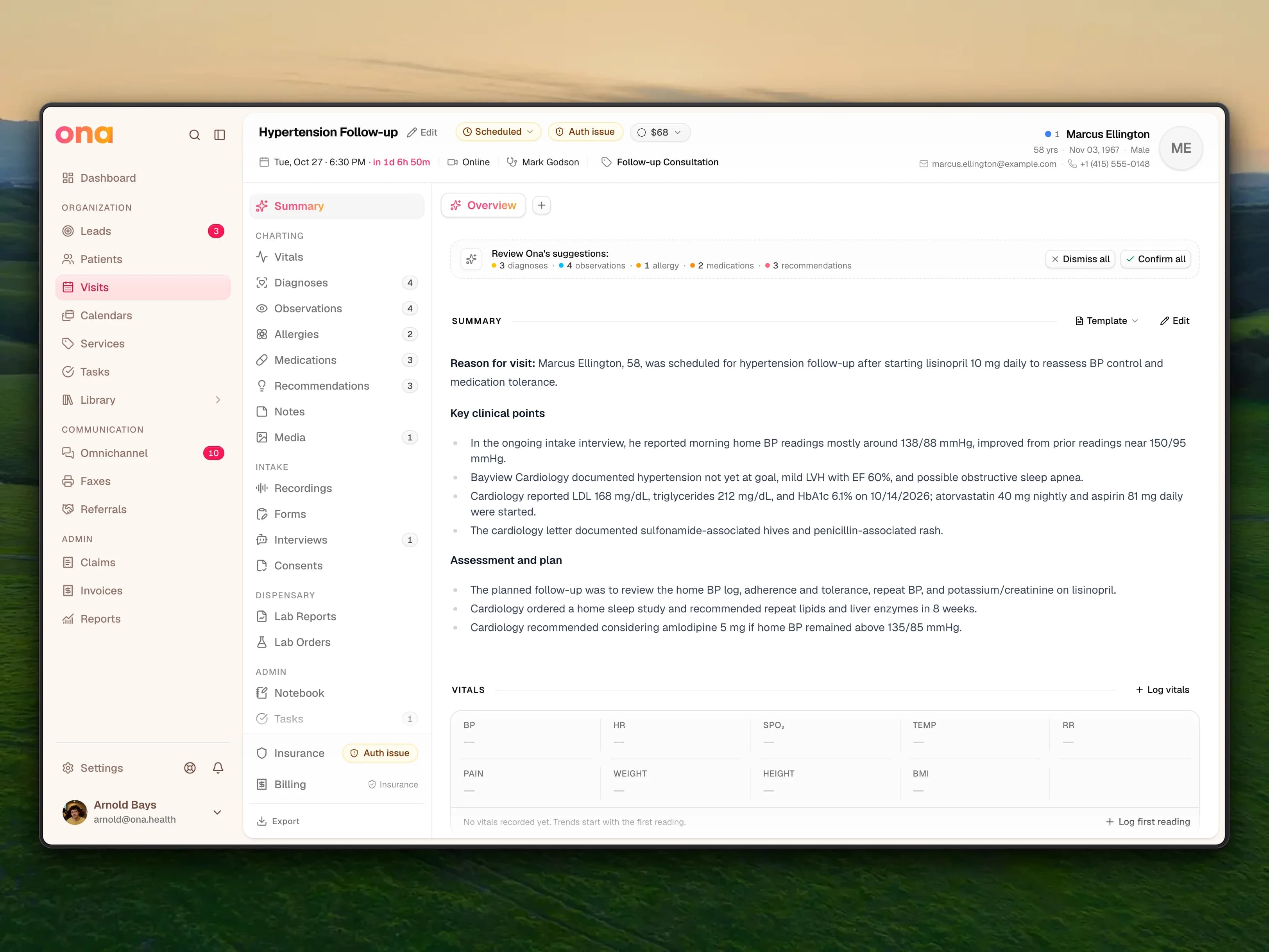Open the Scheduled status dropdown
This screenshot has height=952, width=1269.
(x=498, y=132)
